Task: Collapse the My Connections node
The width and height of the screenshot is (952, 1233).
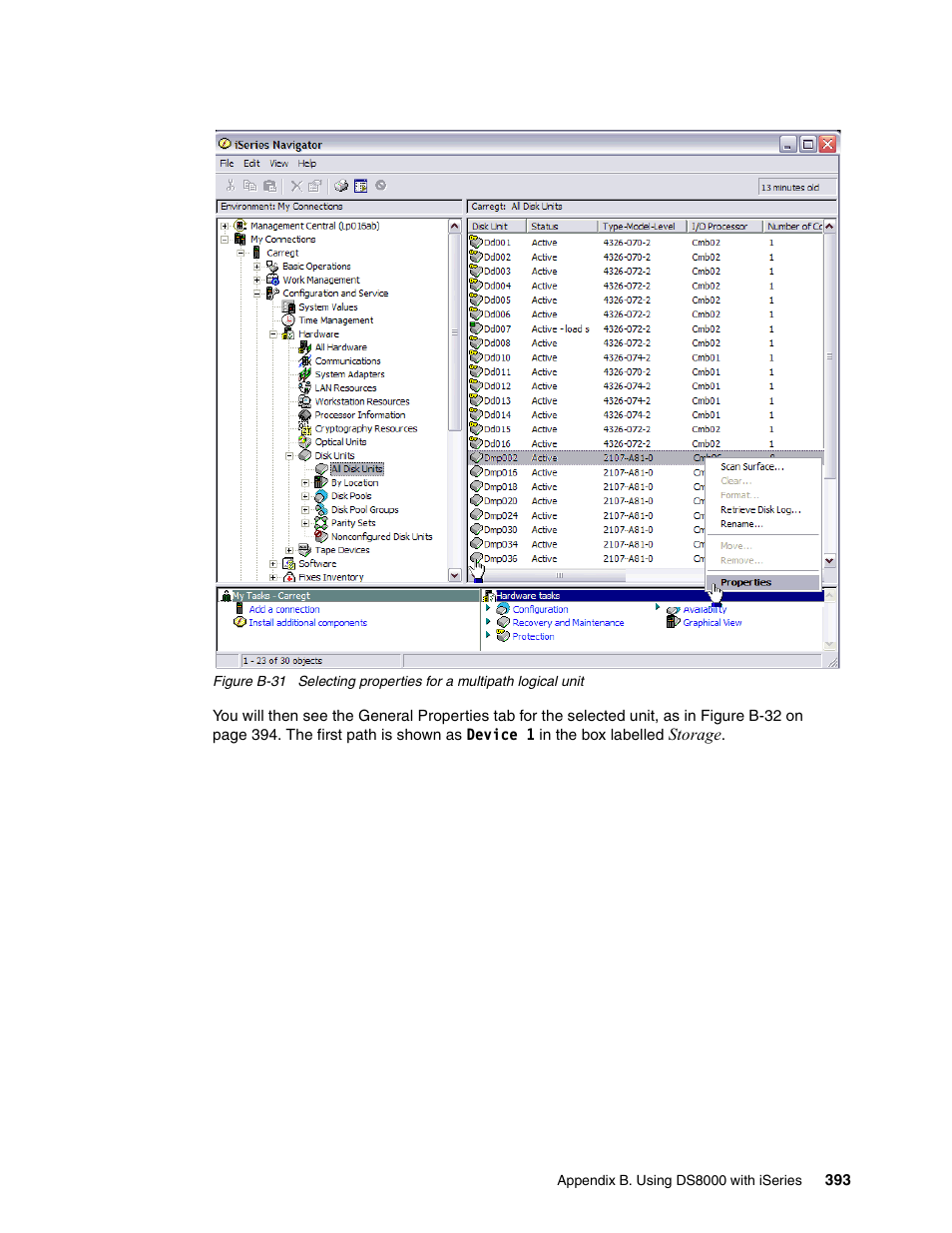Action: click(x=226, y=240)
